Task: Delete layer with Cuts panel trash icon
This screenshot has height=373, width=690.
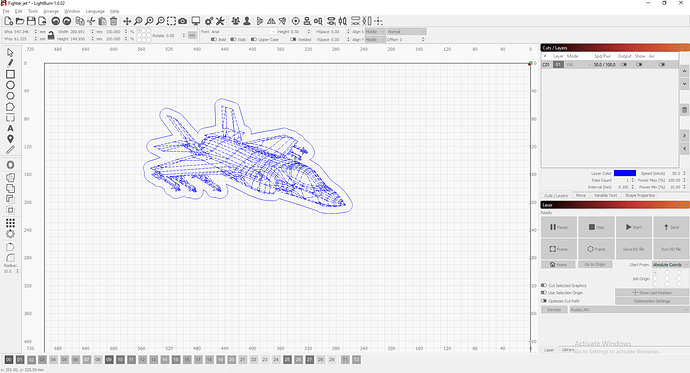Action: (x=684, y=110)
